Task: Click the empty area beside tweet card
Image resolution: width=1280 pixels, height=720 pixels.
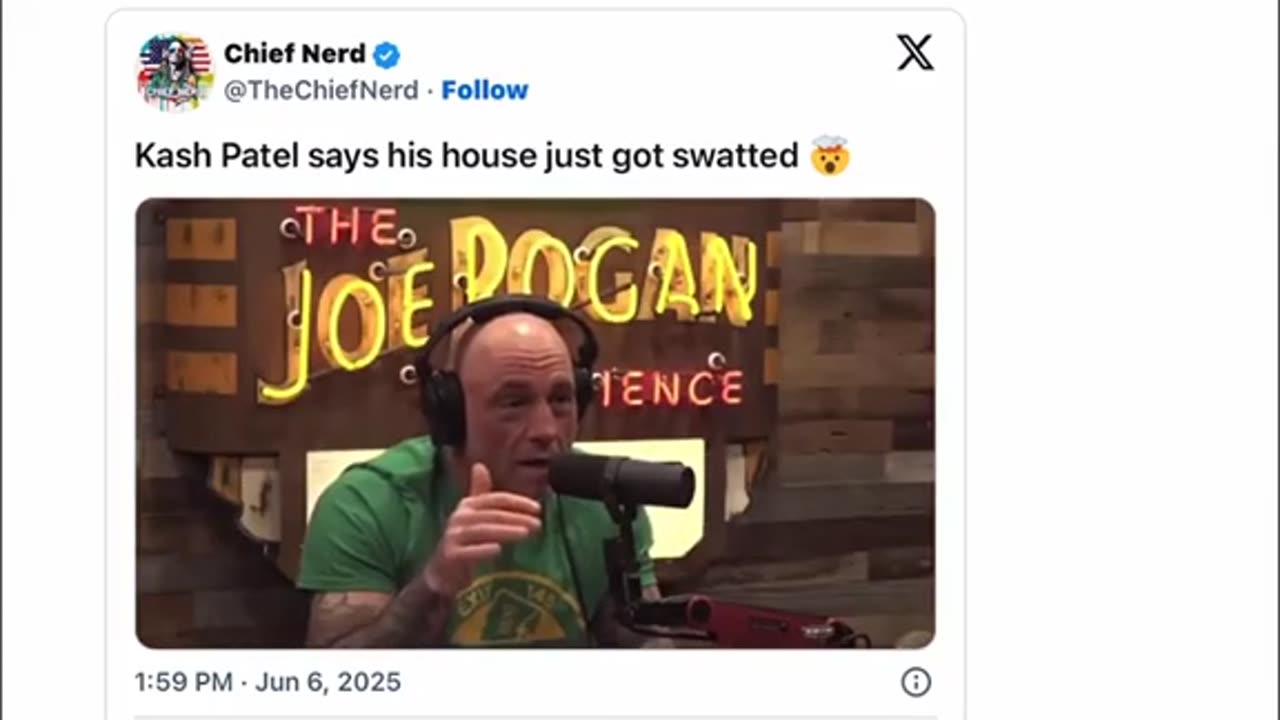Action: 1120,360
